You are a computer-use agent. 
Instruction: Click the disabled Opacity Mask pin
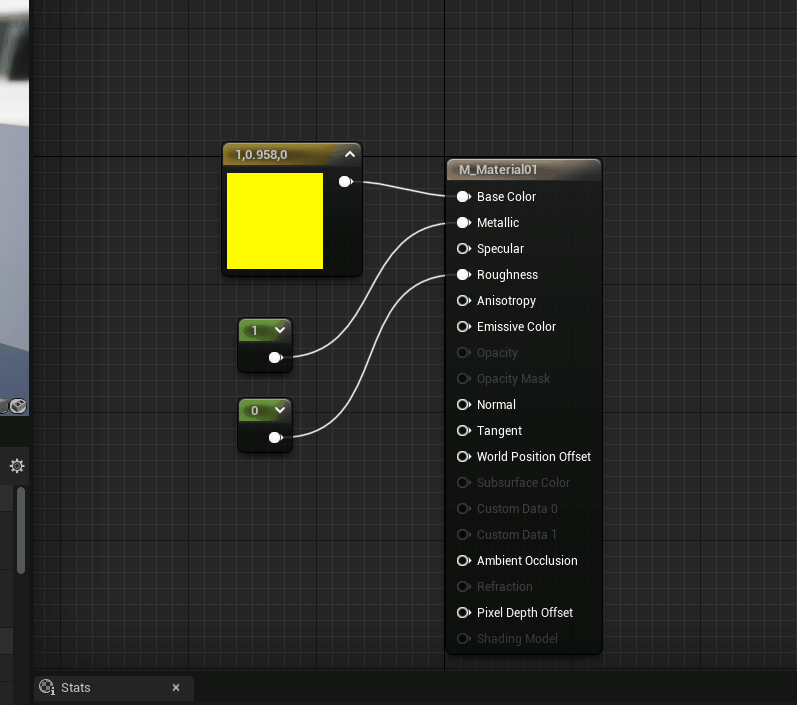464,379
